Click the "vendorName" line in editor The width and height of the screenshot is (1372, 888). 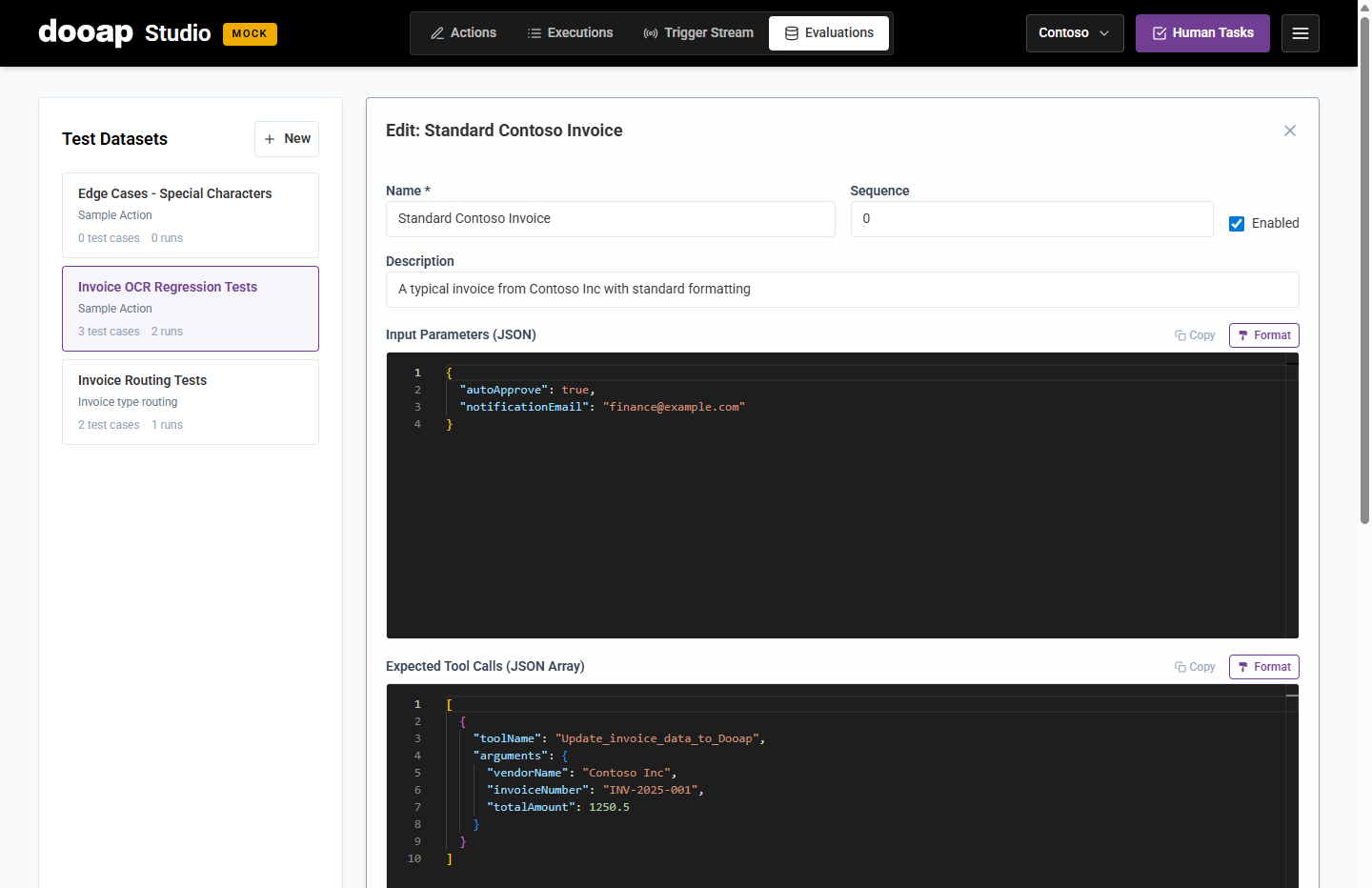(x=582, y=773)
